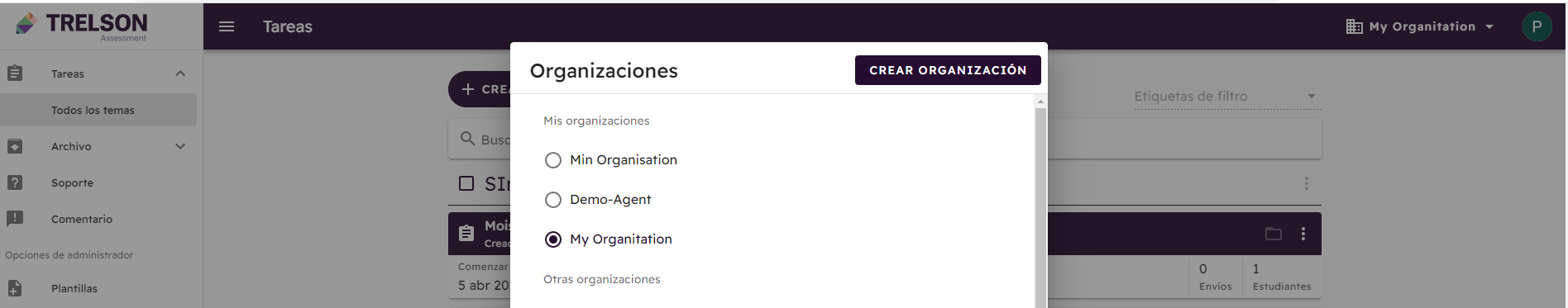This screenshot has height=308, width=1568.
Task: Open the task card three-dot menu
Action: (1303, 234)
